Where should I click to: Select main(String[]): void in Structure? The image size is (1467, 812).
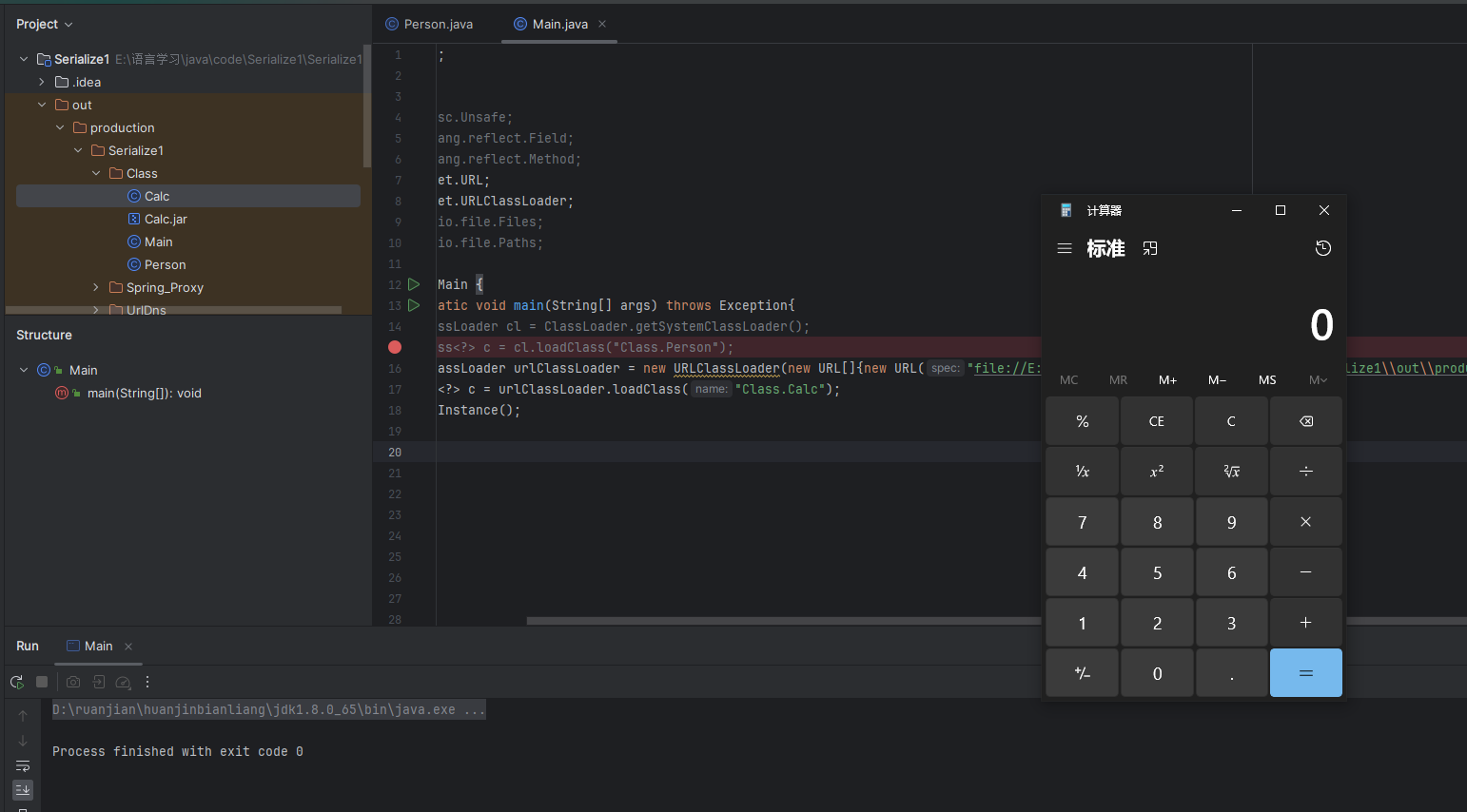pos(145,393)
